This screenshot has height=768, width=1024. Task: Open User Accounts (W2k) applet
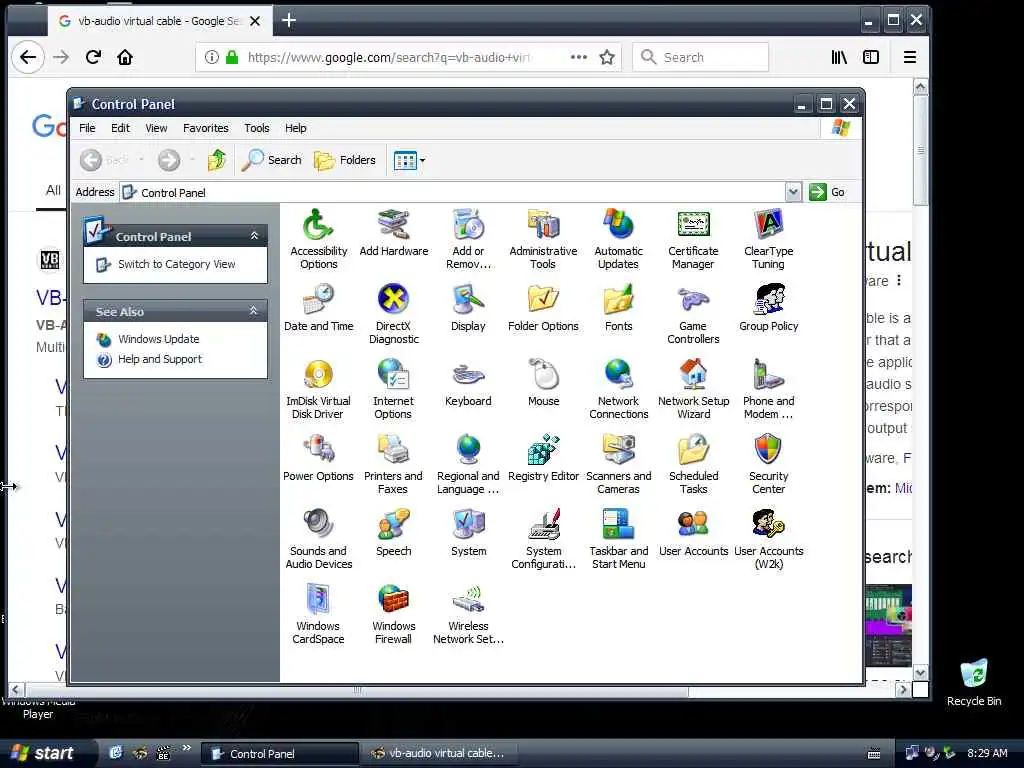[768, 539]
